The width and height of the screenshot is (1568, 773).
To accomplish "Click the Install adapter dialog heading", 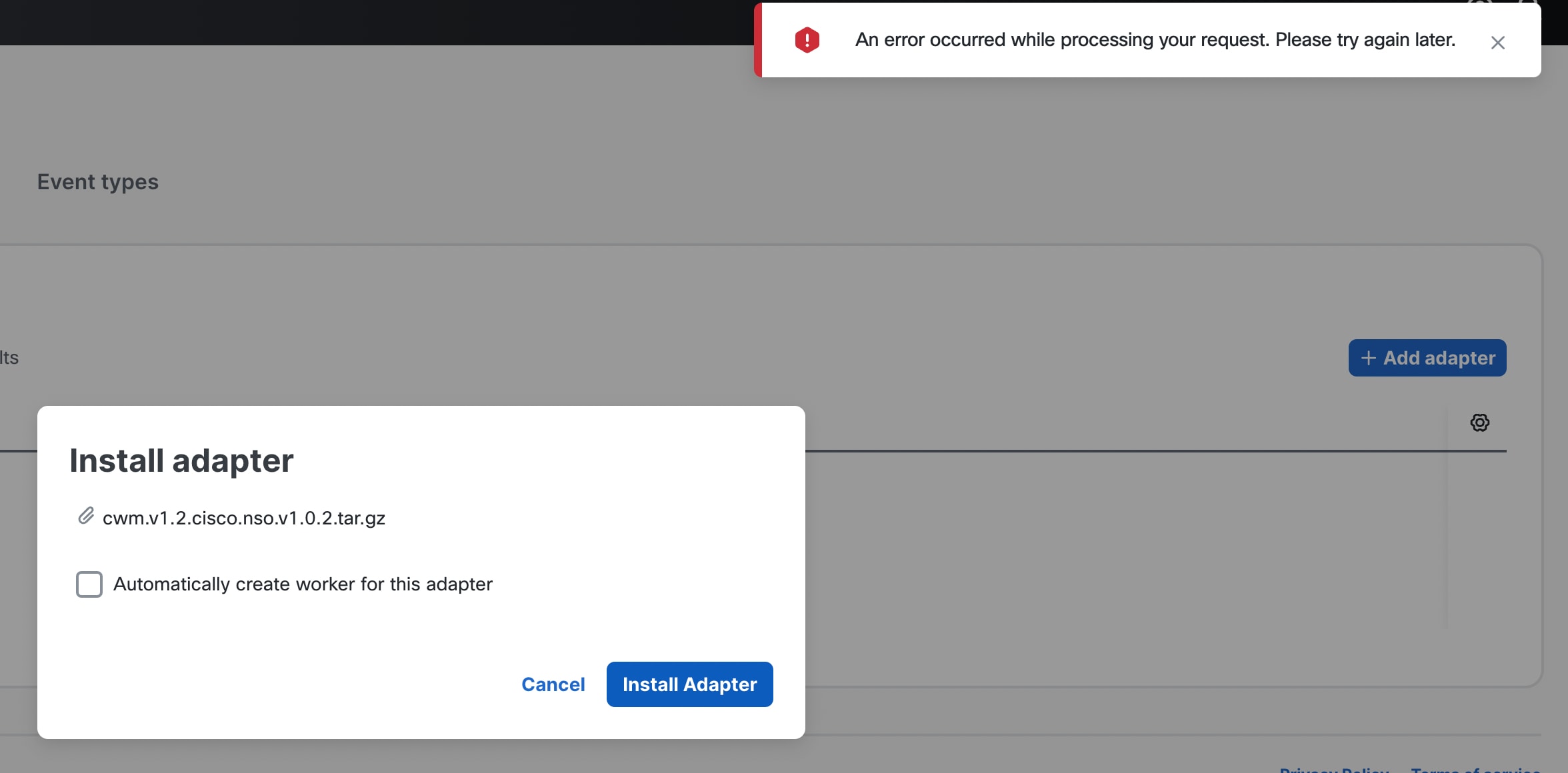I will pos(181,460).
